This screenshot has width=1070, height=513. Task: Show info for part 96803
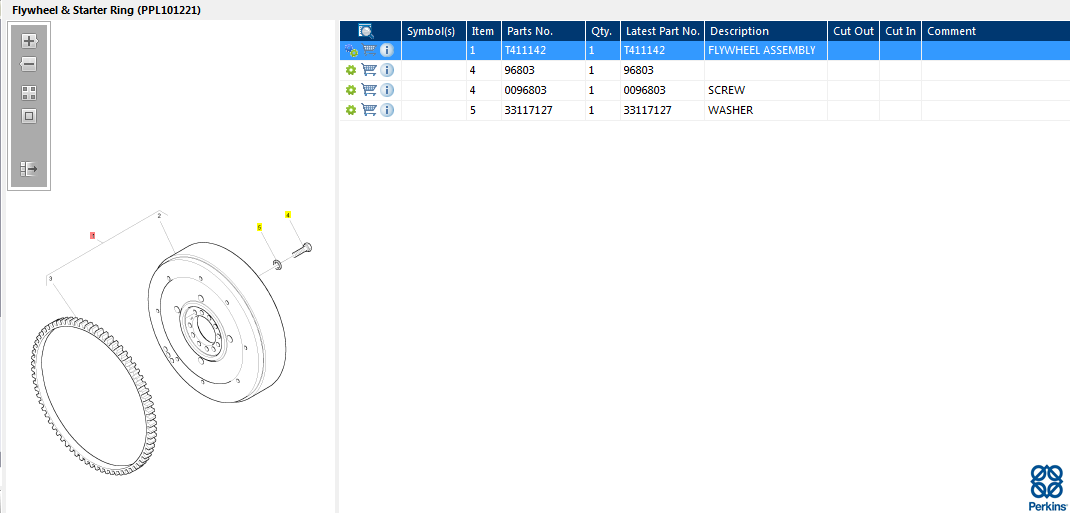coord(387,70)
